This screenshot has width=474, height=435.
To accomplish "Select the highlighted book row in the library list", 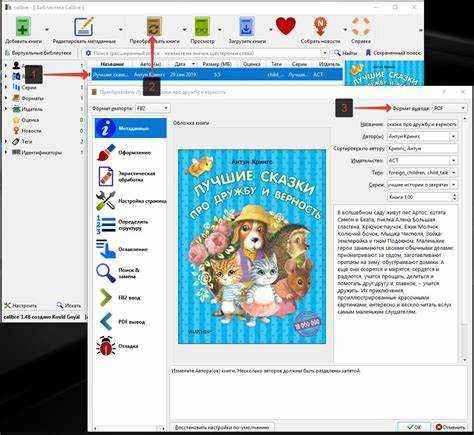I will coord(217,75).
